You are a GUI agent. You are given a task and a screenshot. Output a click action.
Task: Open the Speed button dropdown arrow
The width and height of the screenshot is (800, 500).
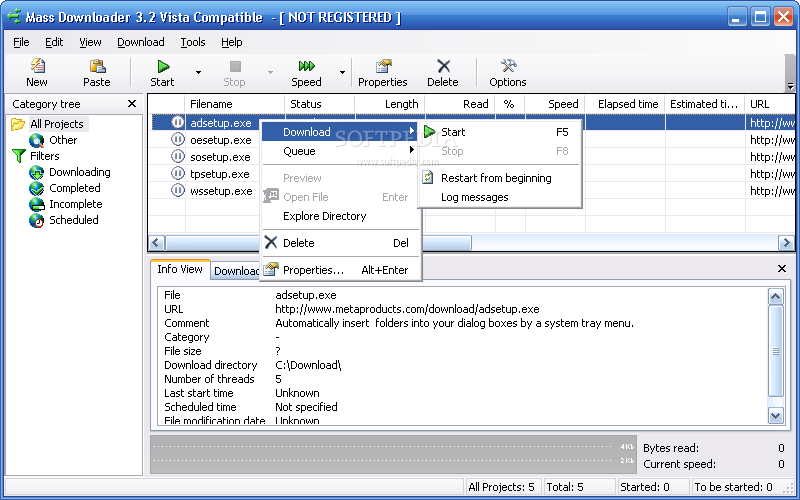click(342, 72)
